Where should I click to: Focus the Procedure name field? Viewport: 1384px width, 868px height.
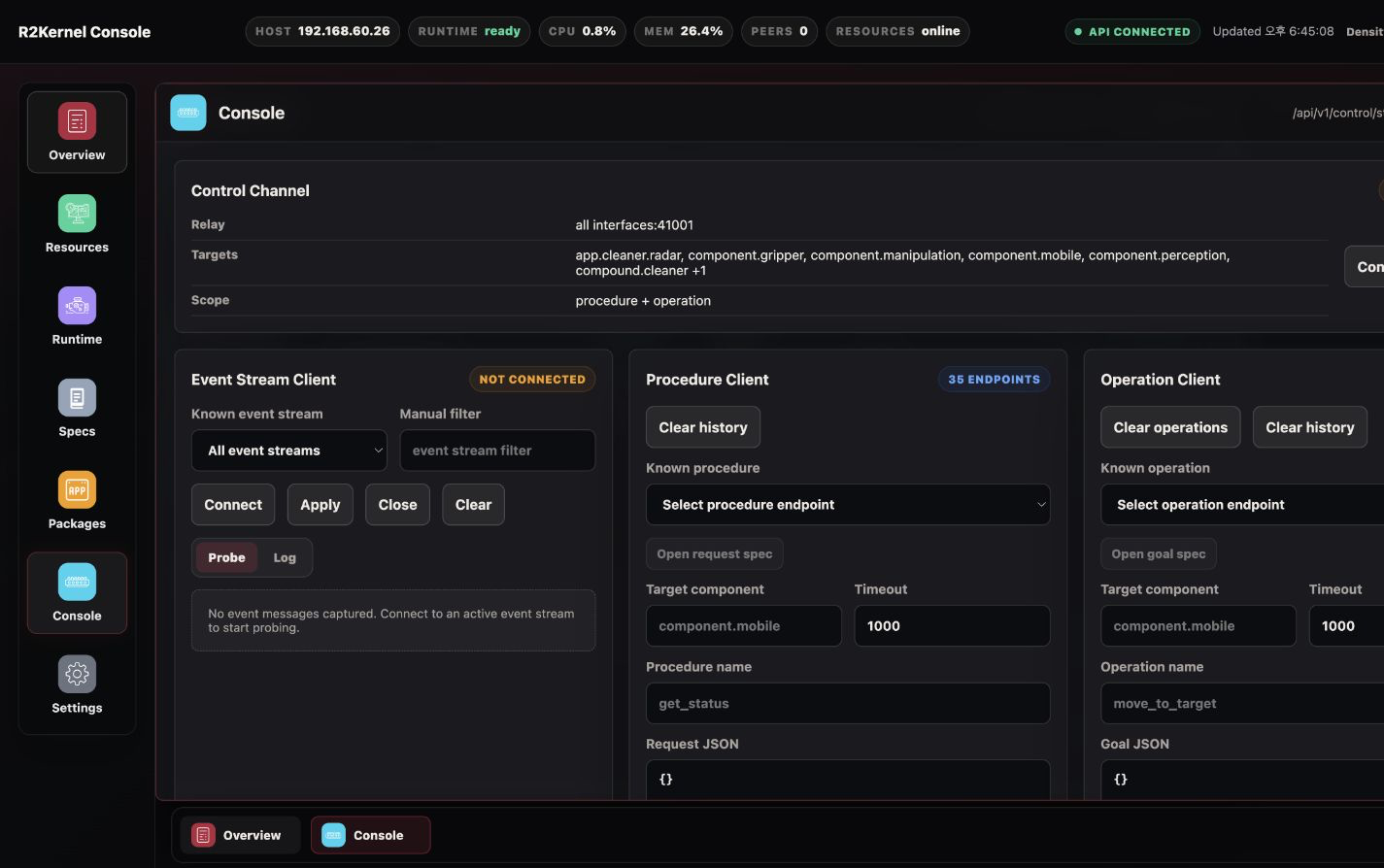(848, 704)
